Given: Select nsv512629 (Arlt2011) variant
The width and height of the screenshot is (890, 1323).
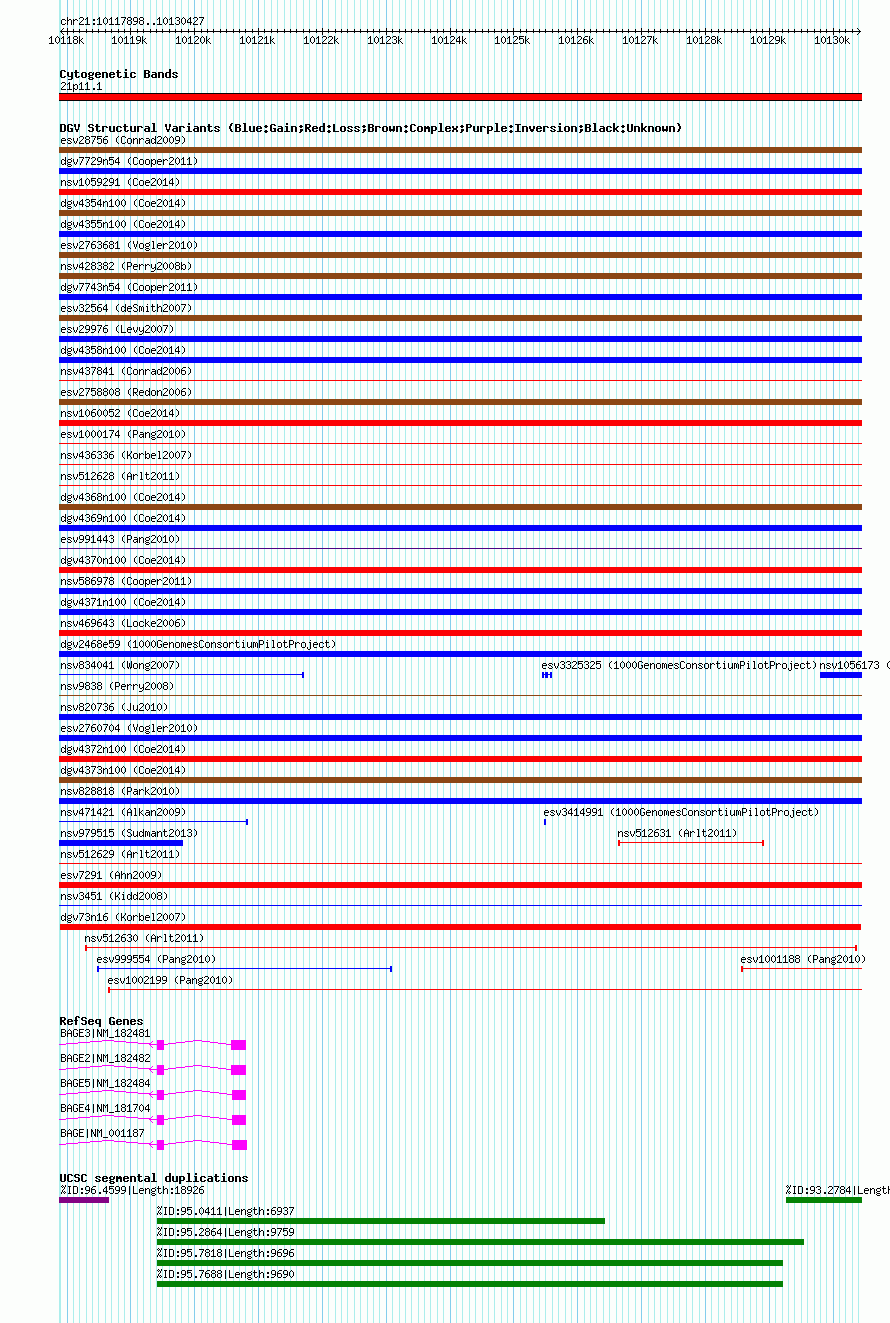Looking at the screenshot, I should (x=120, y=854).
